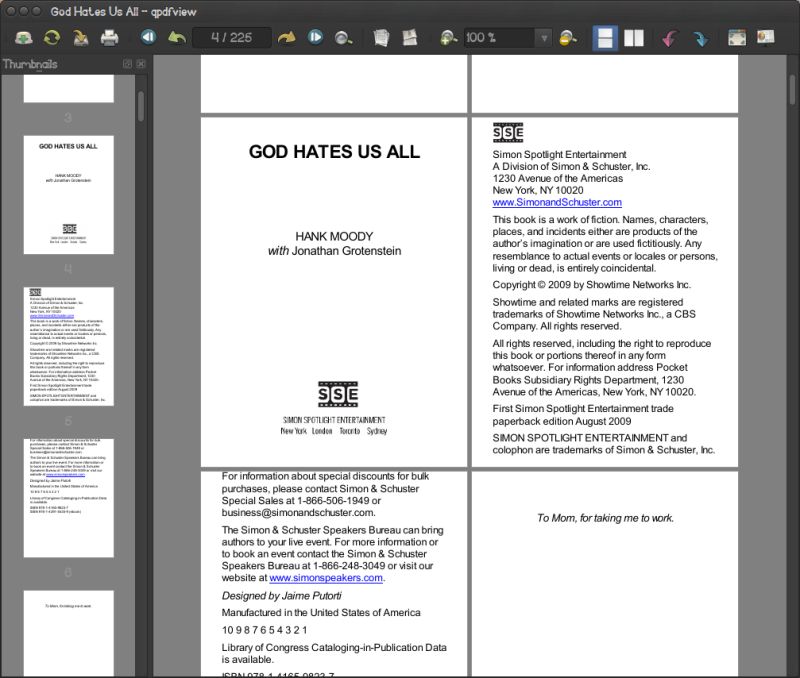Open the zoom percentage dropdown

click(545, 38)
